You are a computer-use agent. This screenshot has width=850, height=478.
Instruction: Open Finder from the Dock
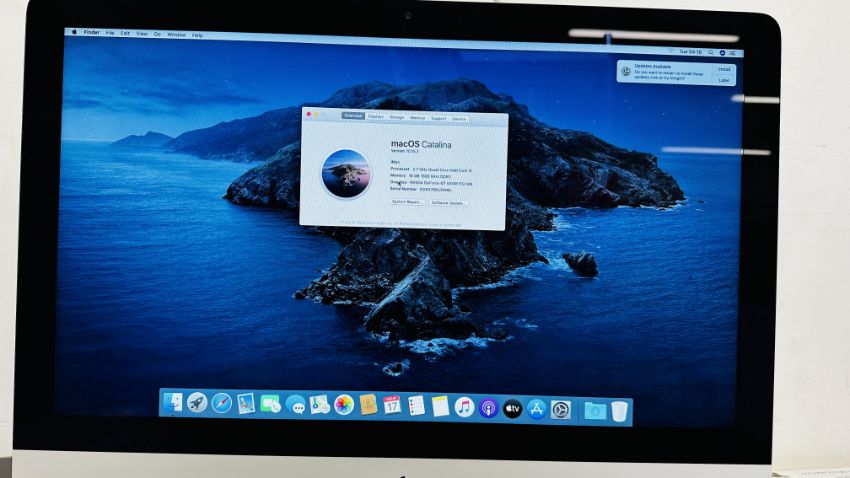point(173,402)
